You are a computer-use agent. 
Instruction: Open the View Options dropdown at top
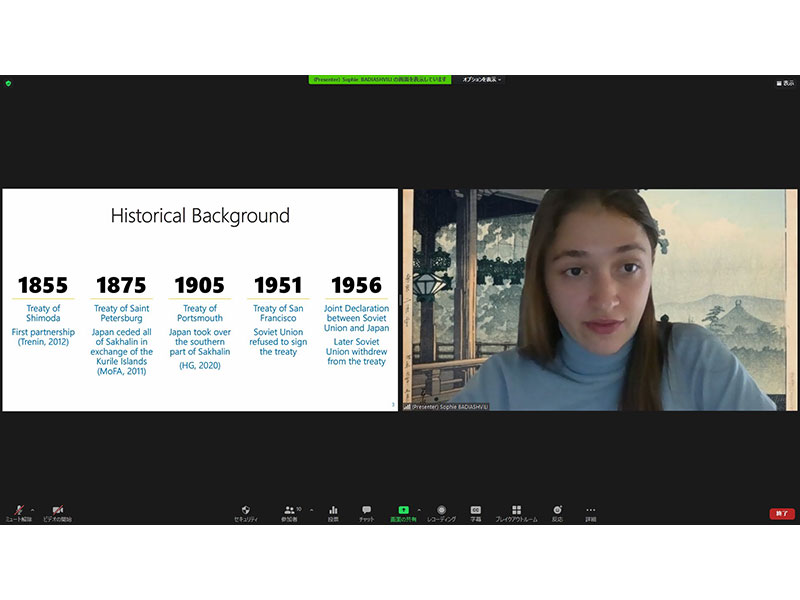pyautogui.click(x=482, y=79)
